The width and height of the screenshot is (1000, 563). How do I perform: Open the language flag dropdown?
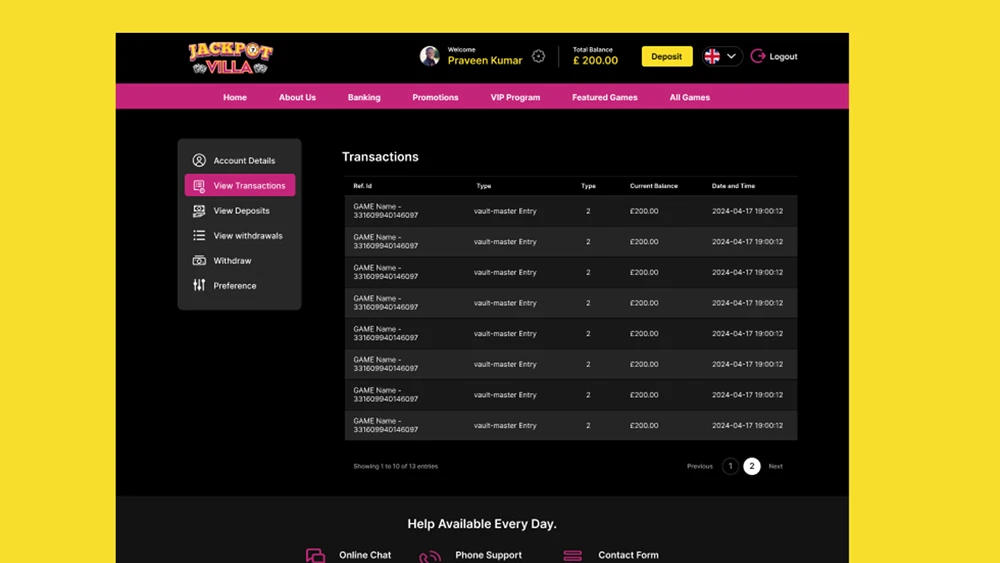coord(721,56)
